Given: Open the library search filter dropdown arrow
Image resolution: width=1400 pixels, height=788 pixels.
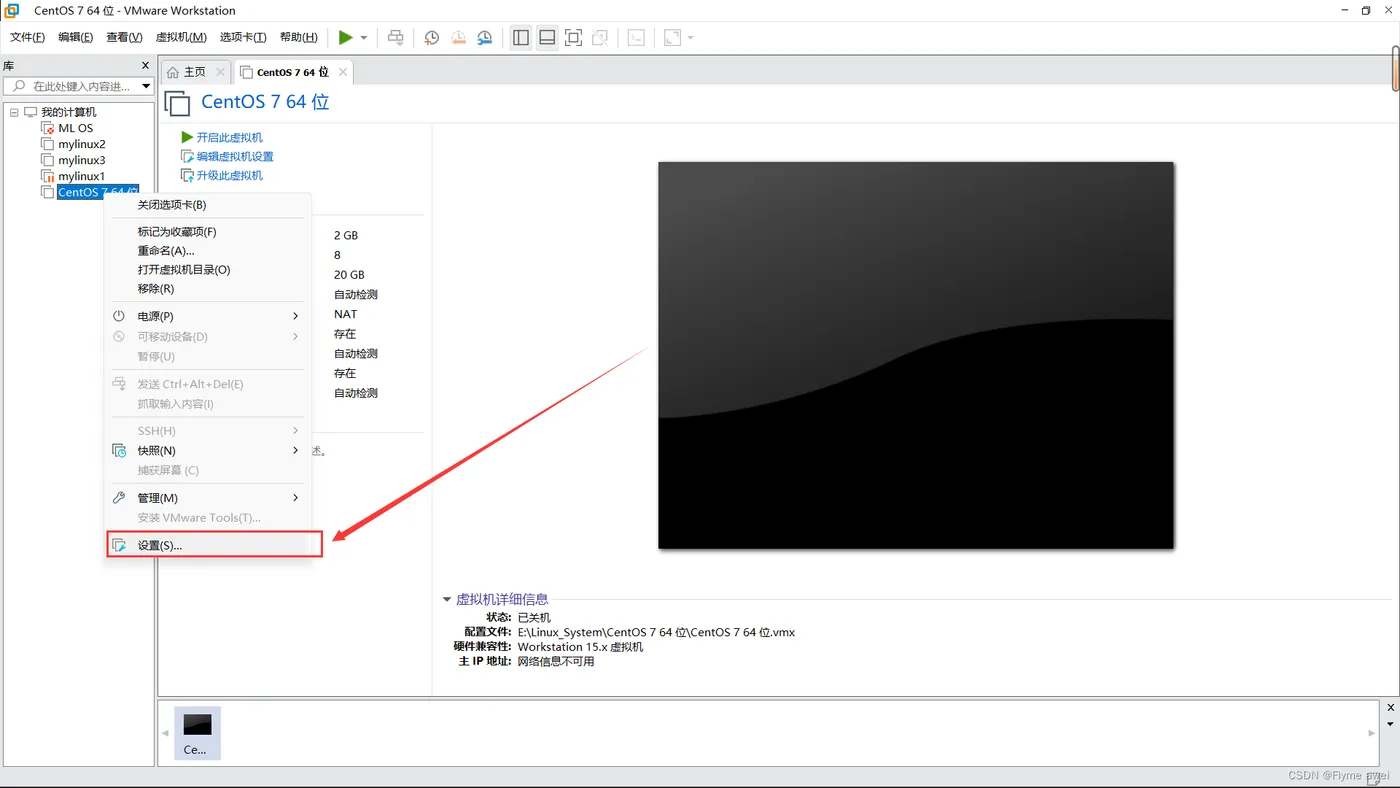Looking at the screenshot, I should 146,86.
